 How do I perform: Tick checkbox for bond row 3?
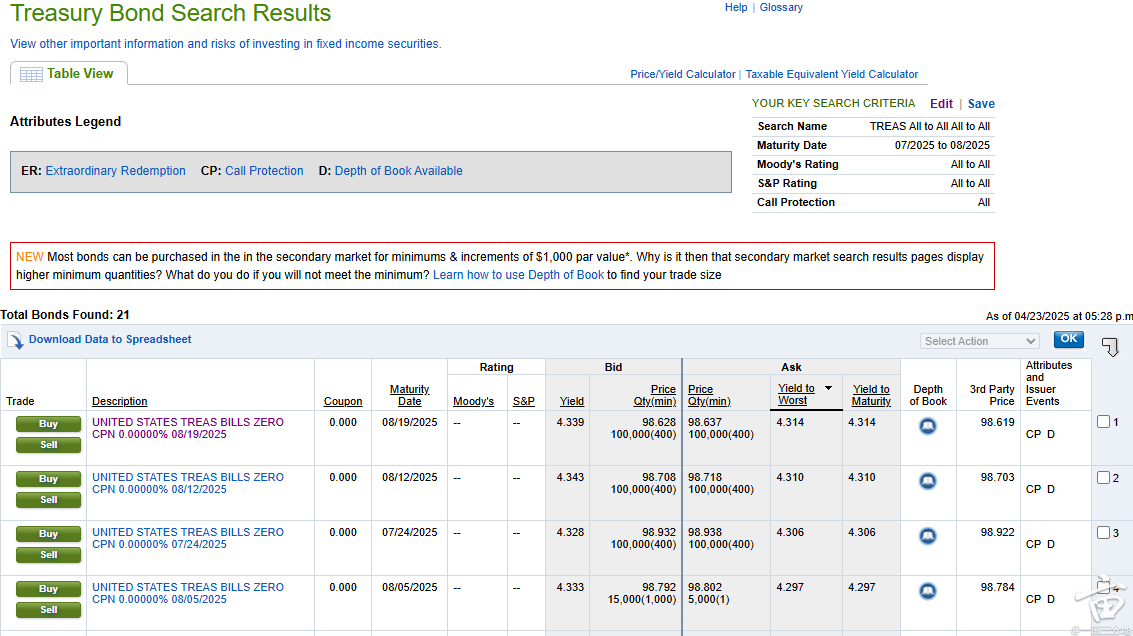click(1103, 533)
